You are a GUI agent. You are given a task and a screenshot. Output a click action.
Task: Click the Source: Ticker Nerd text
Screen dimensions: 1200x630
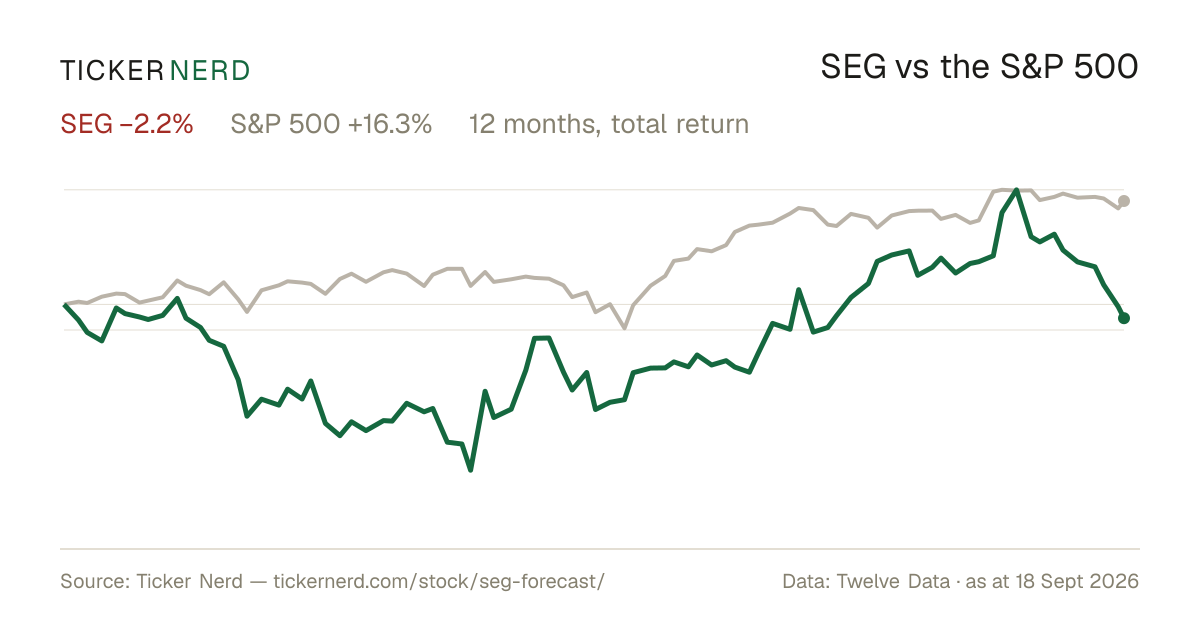[x=151, y=582]
